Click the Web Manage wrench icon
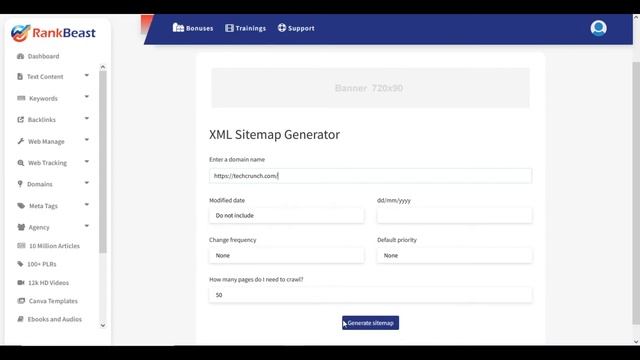 21,141
